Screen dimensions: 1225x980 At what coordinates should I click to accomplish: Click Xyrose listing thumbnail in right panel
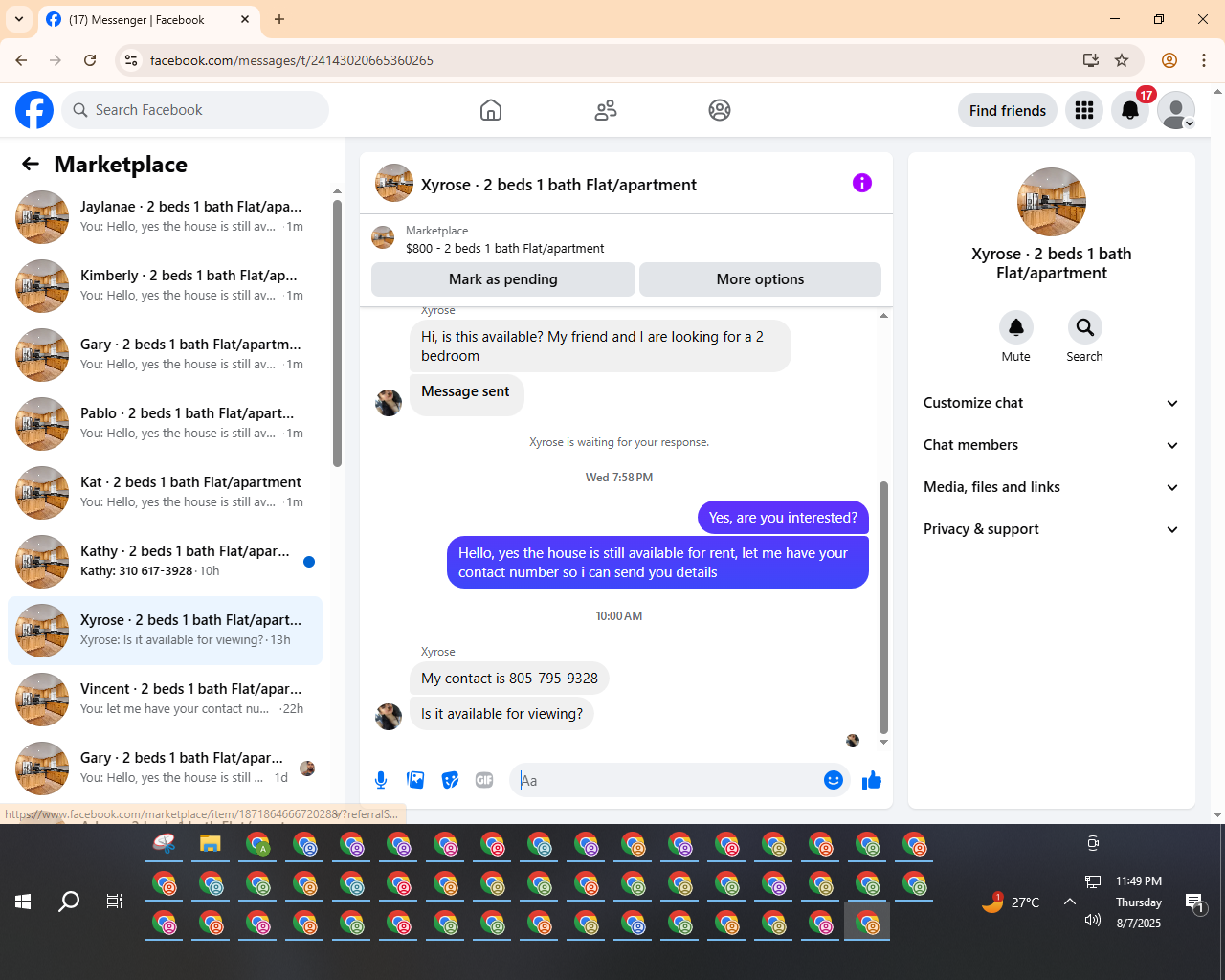(1052, 202)
